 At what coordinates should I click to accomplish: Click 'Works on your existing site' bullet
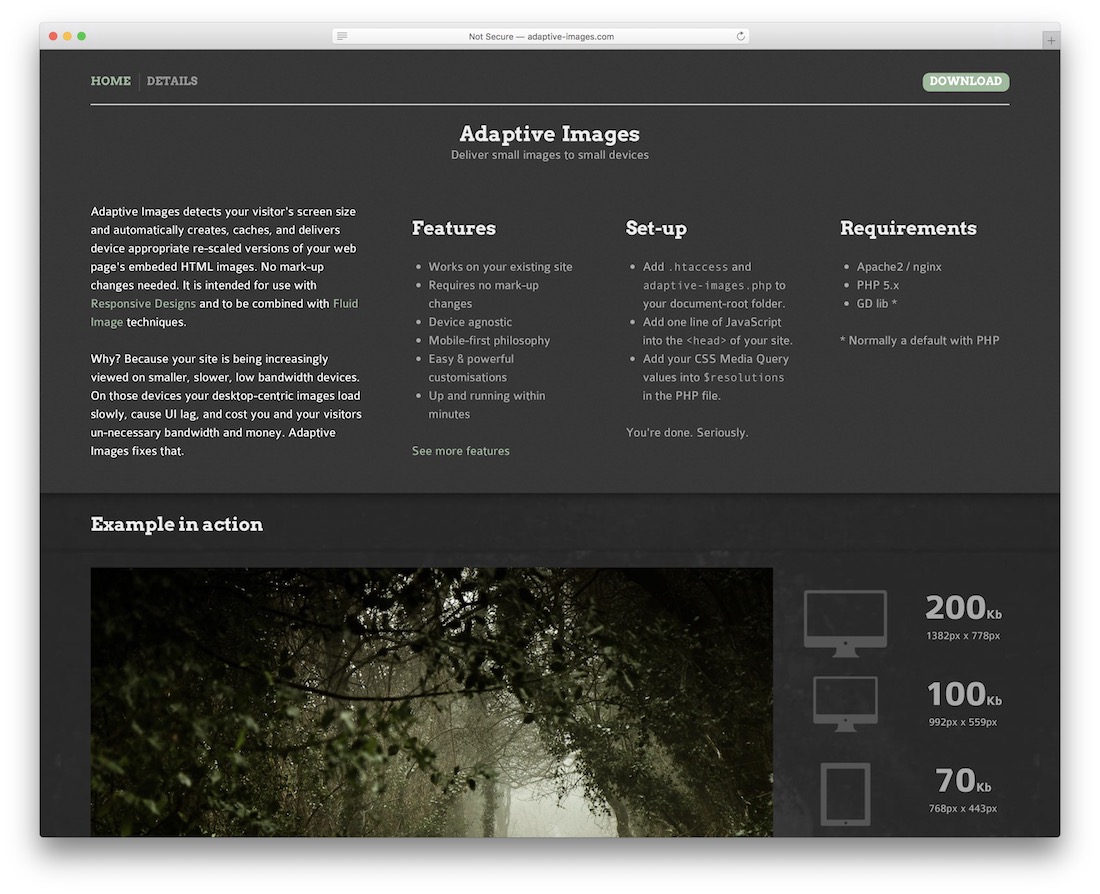(x=500, y=267)
